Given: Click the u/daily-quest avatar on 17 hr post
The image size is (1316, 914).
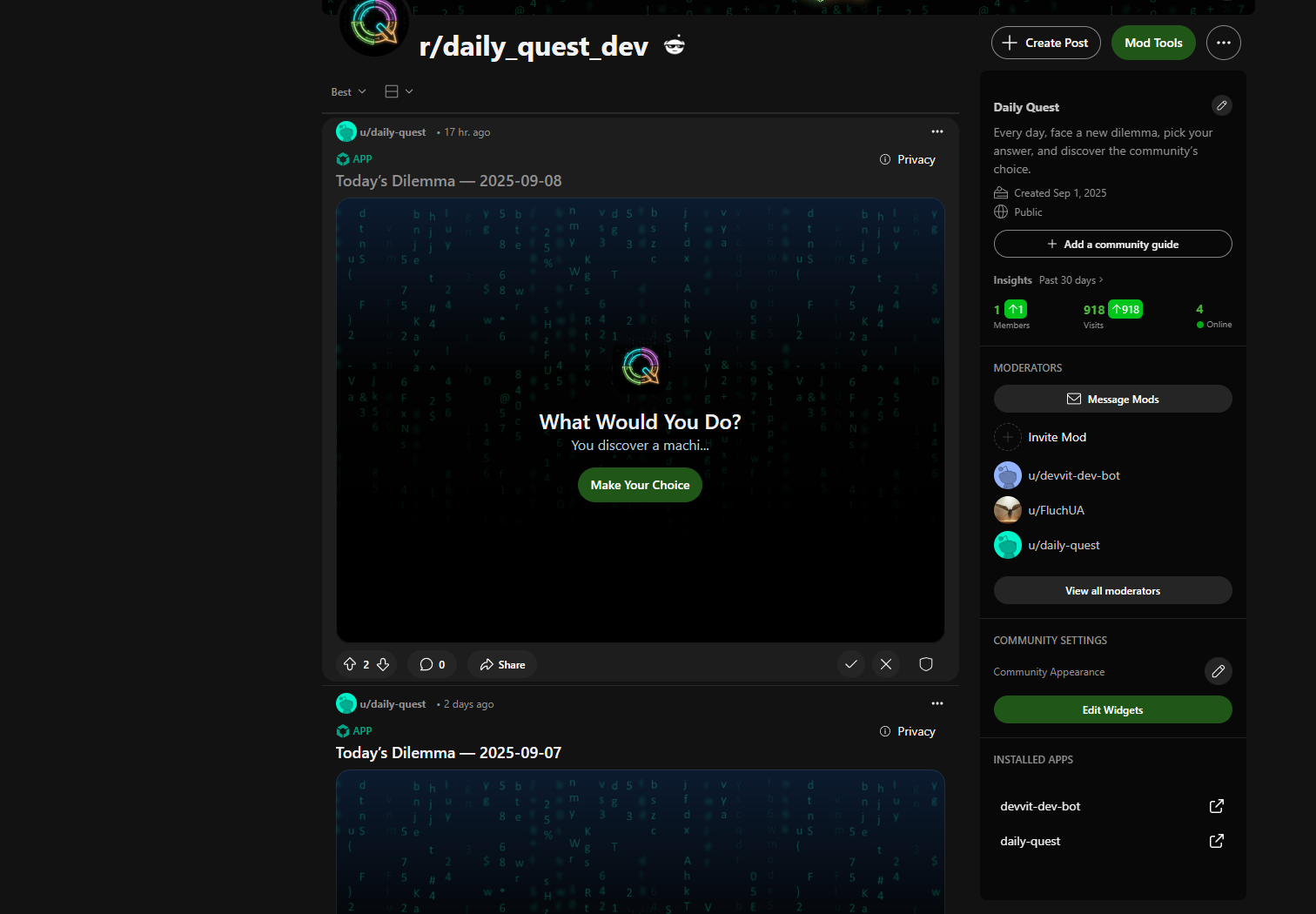Looking at the screenshot, I should tap(346, 131).
